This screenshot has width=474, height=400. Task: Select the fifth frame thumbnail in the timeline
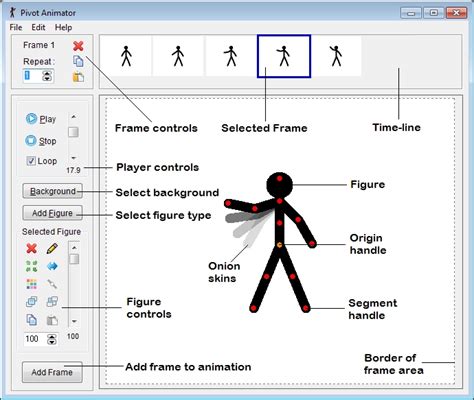[336, 56]
